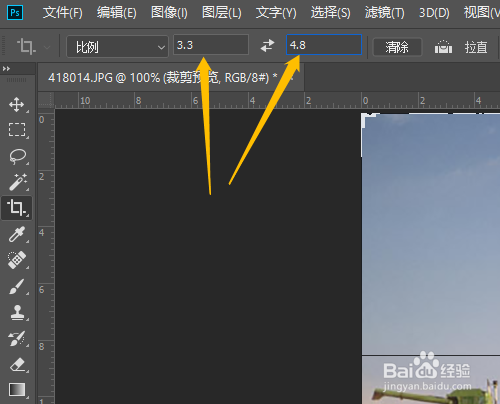Select the Rectangular Marquee tool
This screenshot has width=500, height=404.
(17, 130)
